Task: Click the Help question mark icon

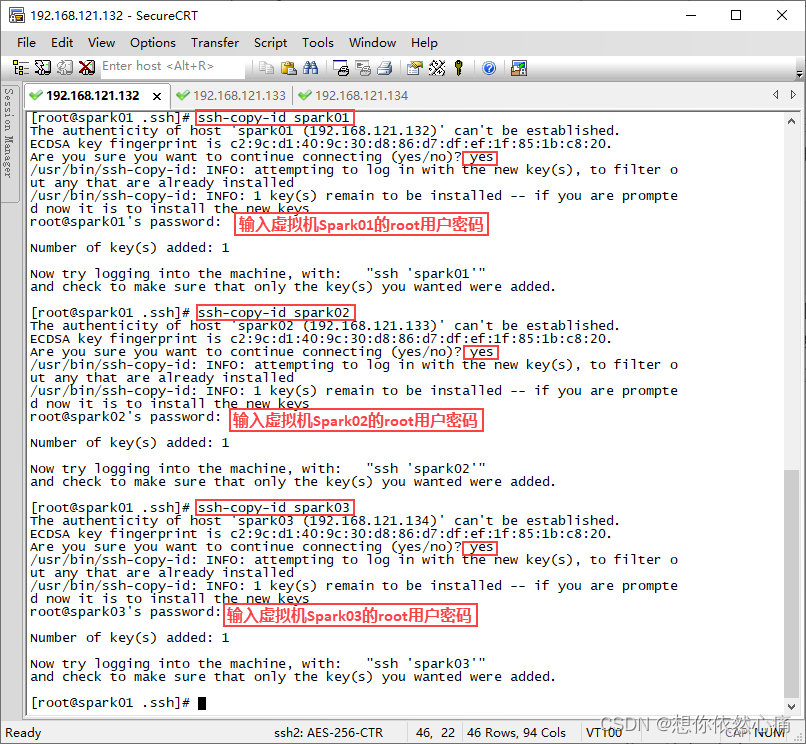Action: (489, 68)
